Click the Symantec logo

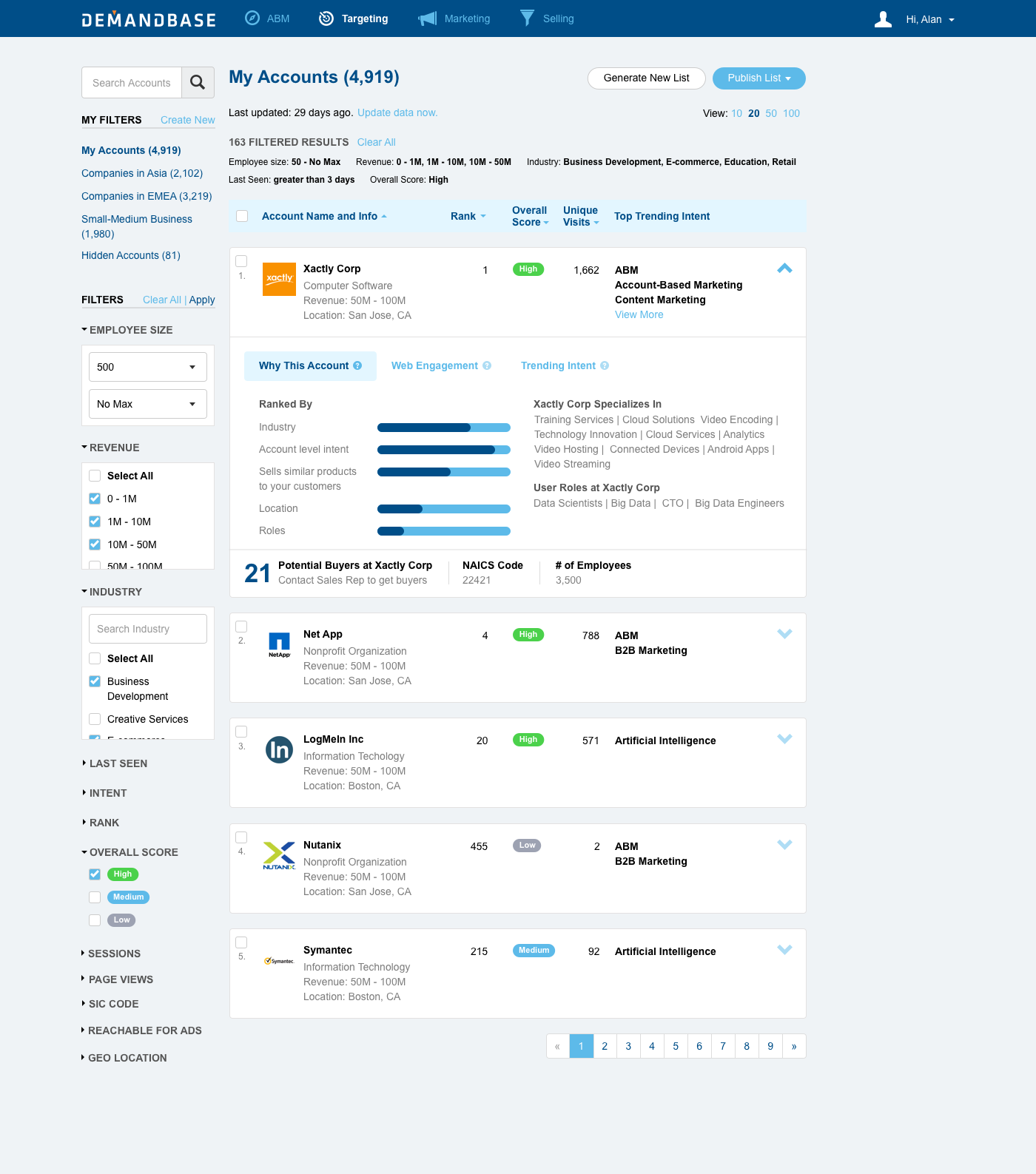point(279,961)
